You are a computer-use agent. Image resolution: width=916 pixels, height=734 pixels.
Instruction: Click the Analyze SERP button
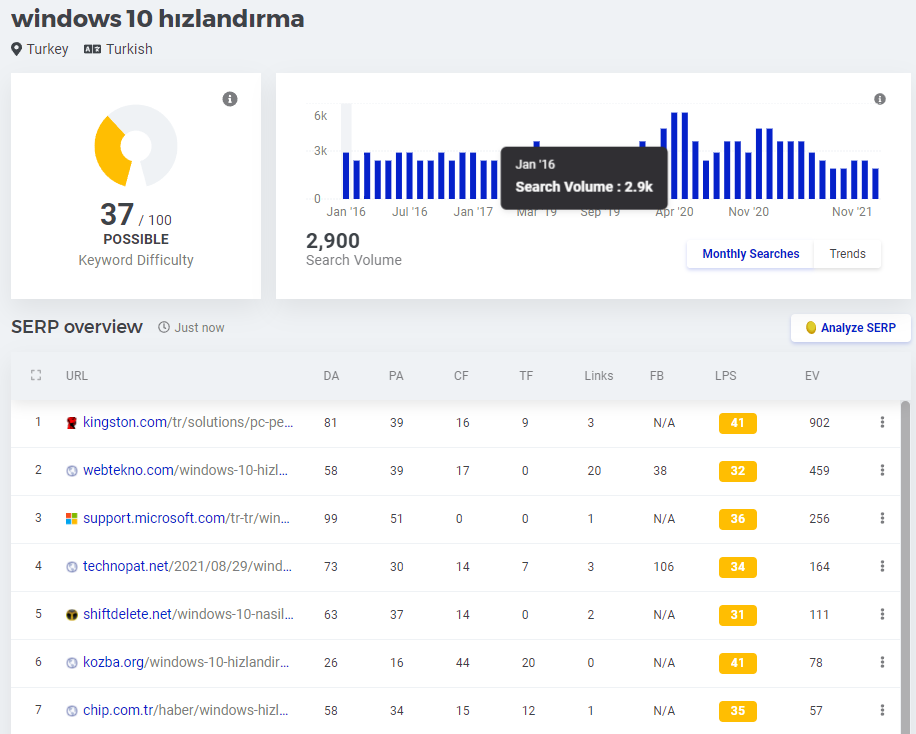(851, 328)
